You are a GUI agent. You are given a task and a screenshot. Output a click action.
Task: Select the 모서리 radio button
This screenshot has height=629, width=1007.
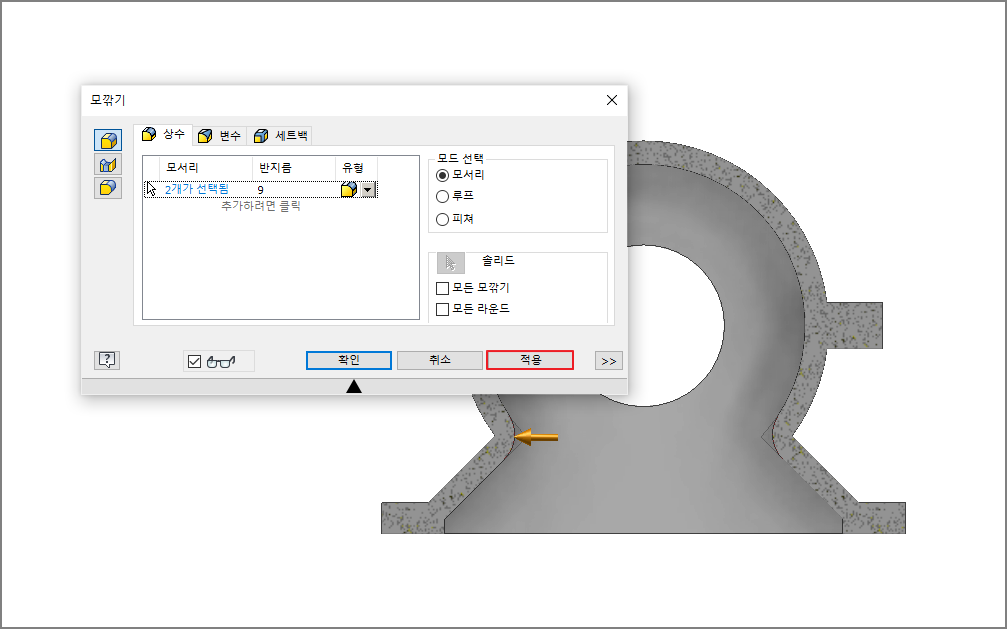442,175
